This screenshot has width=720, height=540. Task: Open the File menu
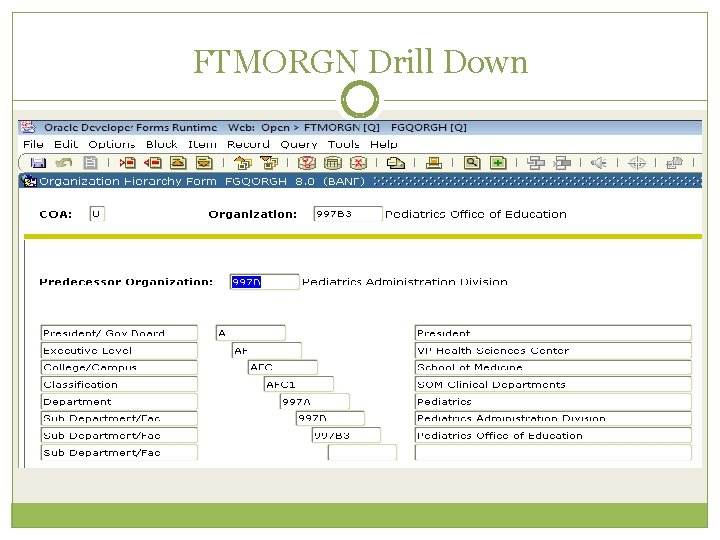coord(33,144)
